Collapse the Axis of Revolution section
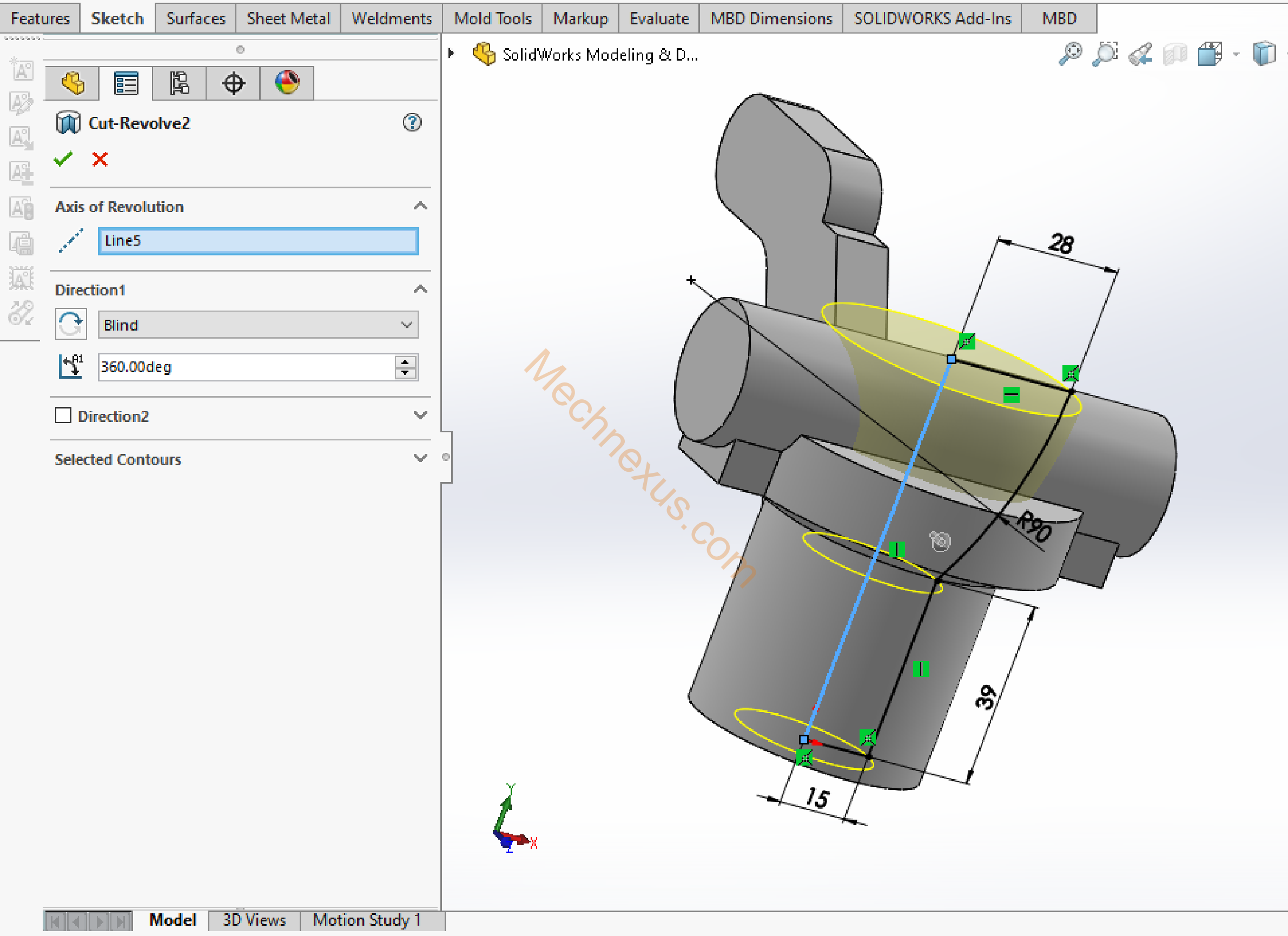Screen dimensions: 1288x936 420,206
